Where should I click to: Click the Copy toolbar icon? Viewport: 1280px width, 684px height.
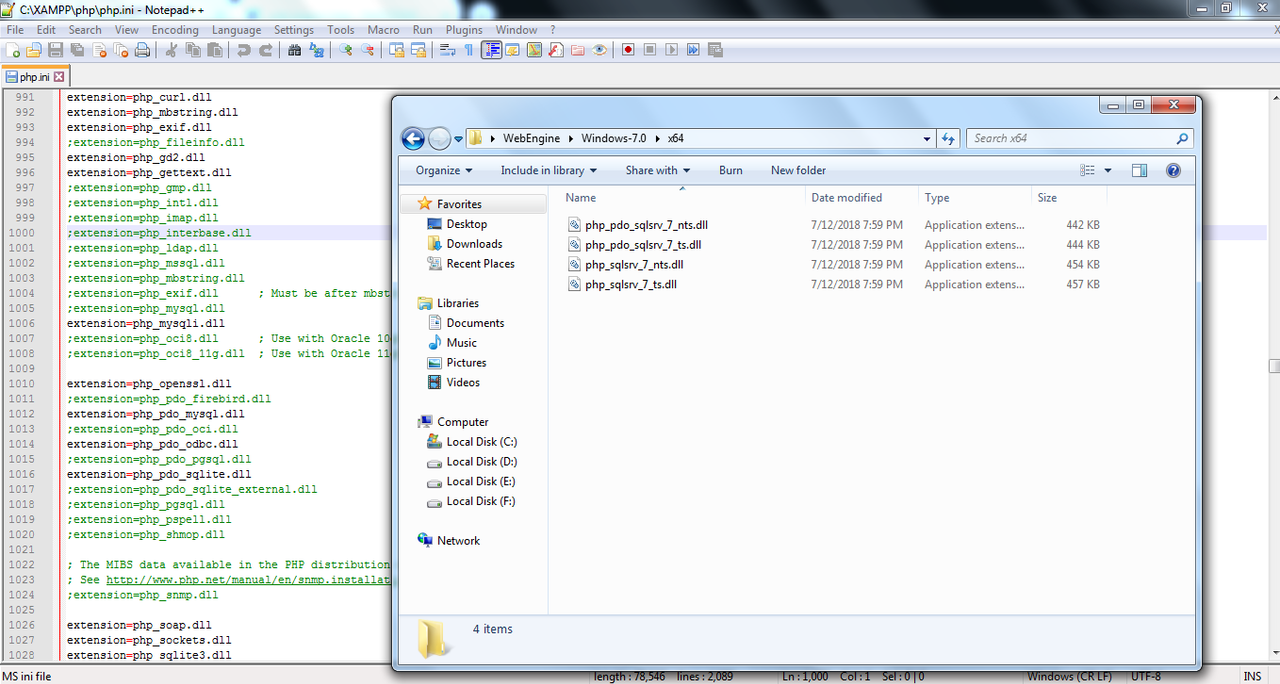[x=193, y=50]
